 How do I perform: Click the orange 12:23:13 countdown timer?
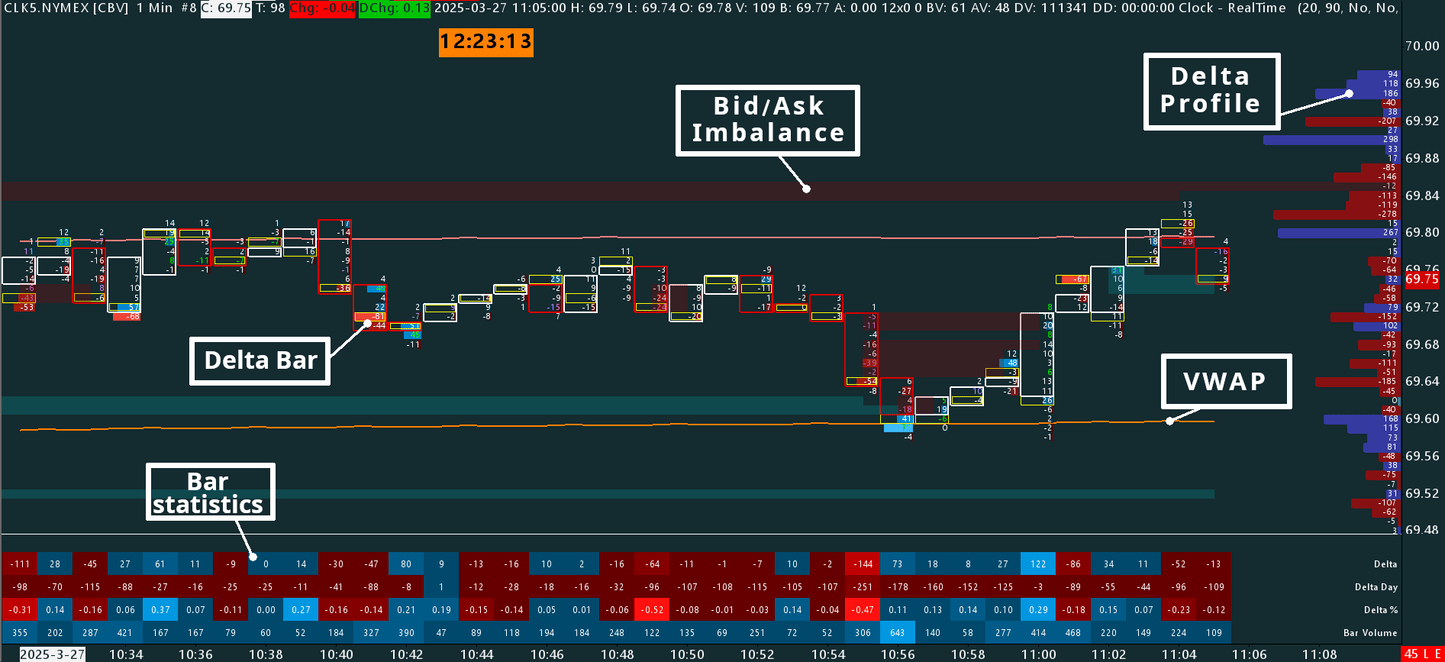click(x=485, y=42)
